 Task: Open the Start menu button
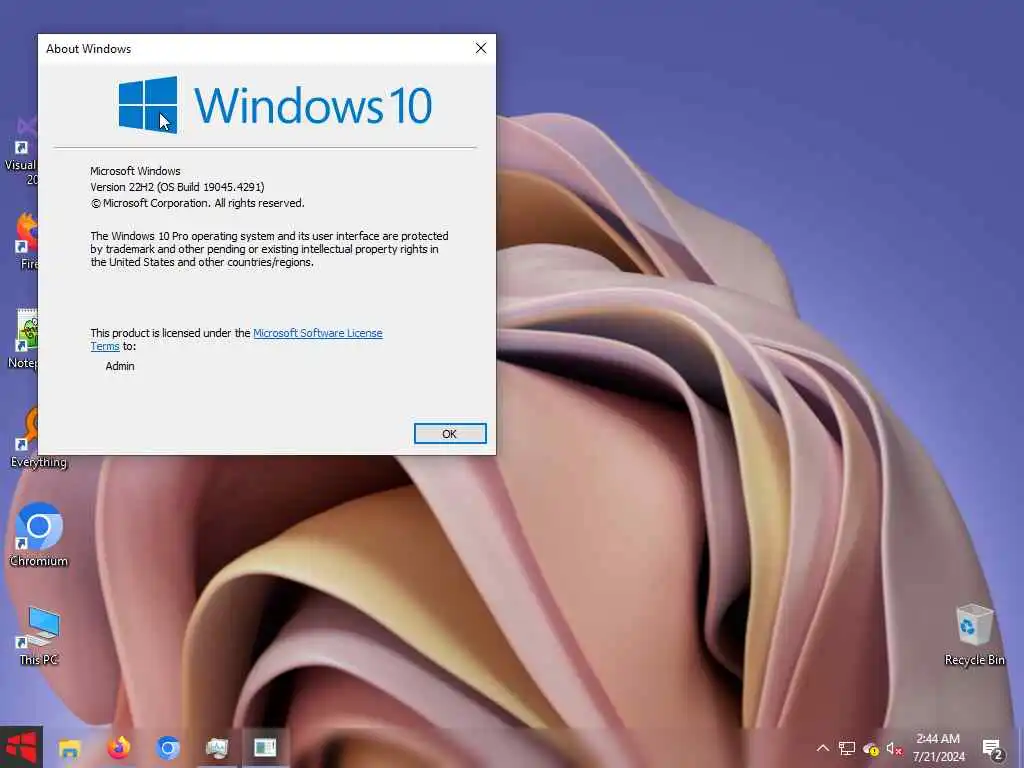pyautogui.click(x=21, y=747)
